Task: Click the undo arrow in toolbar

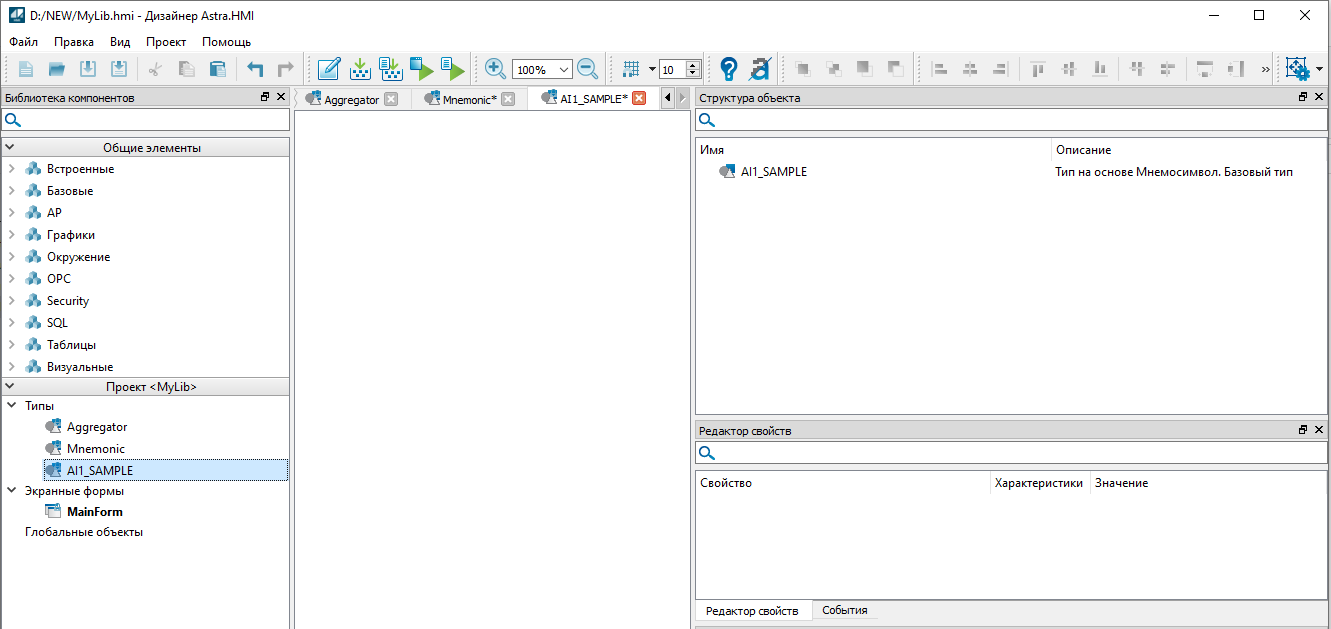Action: coord(256,69)
